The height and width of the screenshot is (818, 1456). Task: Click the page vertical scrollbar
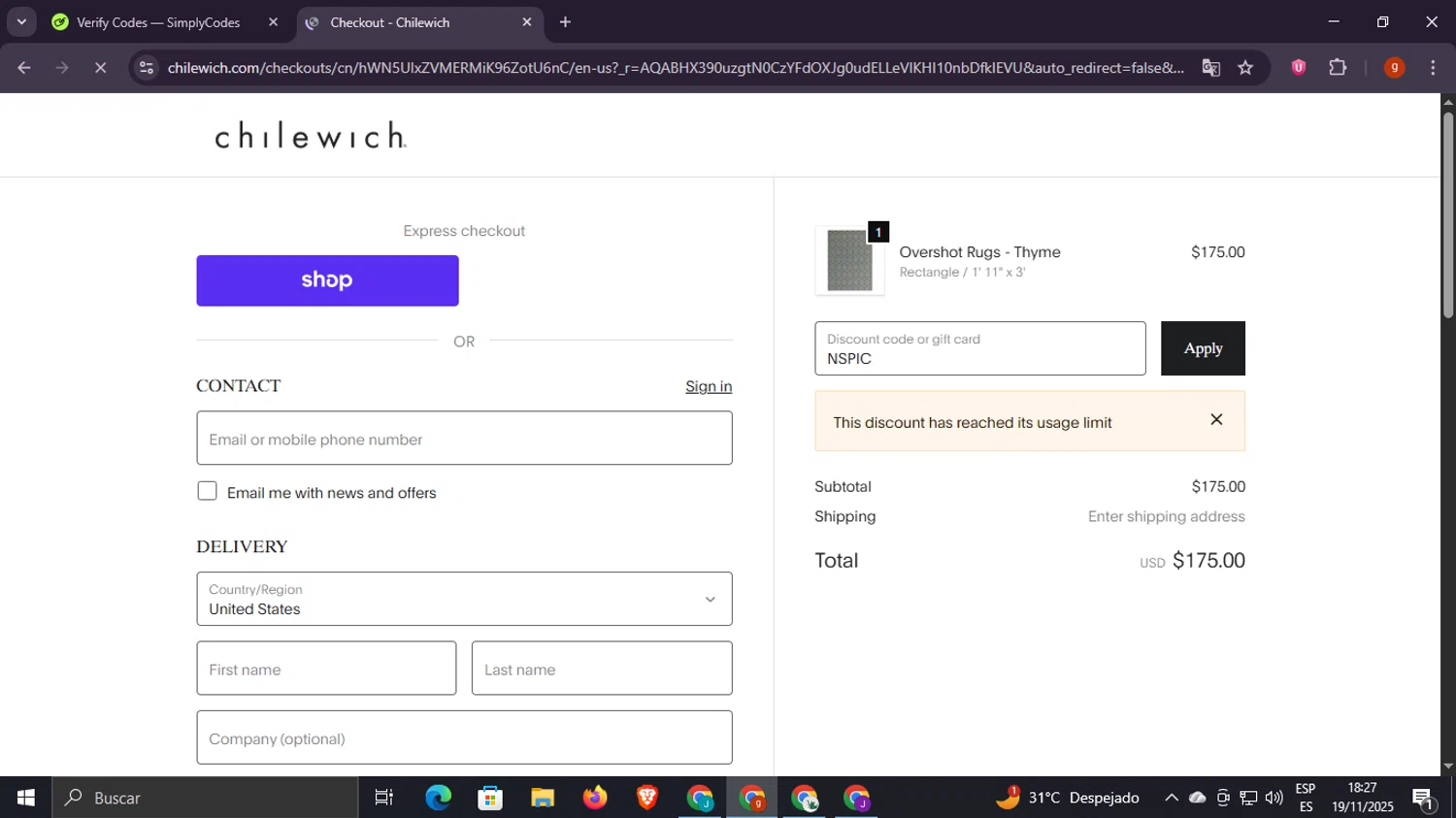1448,216
